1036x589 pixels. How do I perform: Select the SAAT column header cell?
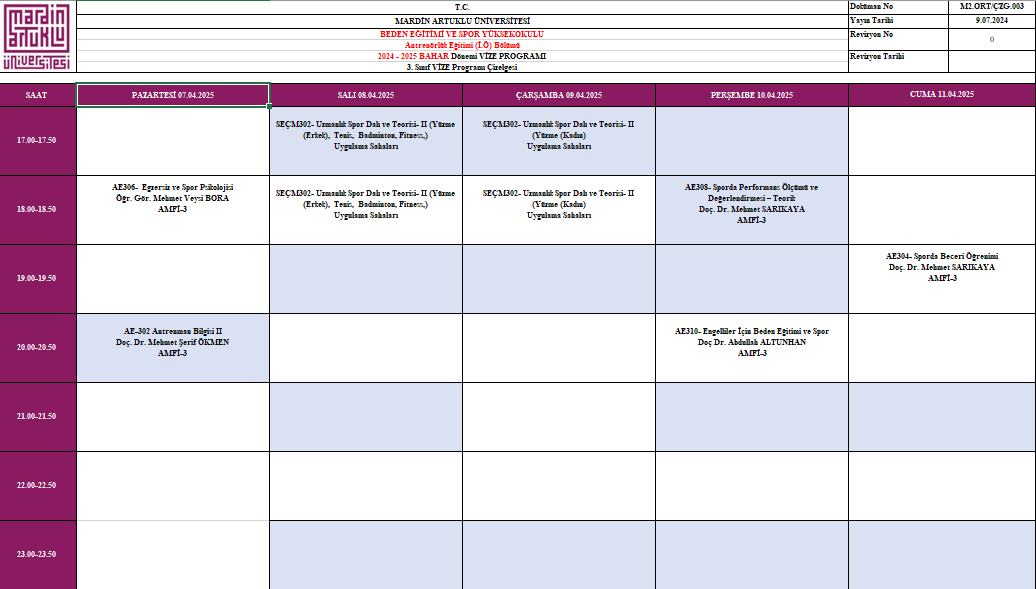(x=38, y=95)
